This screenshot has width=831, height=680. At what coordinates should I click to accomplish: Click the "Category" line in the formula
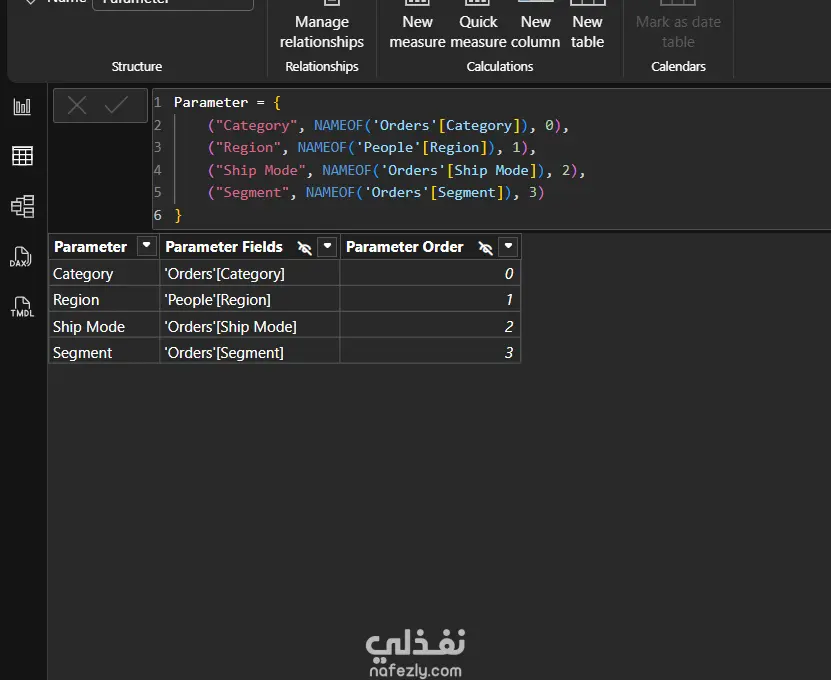tap(388, 125)
